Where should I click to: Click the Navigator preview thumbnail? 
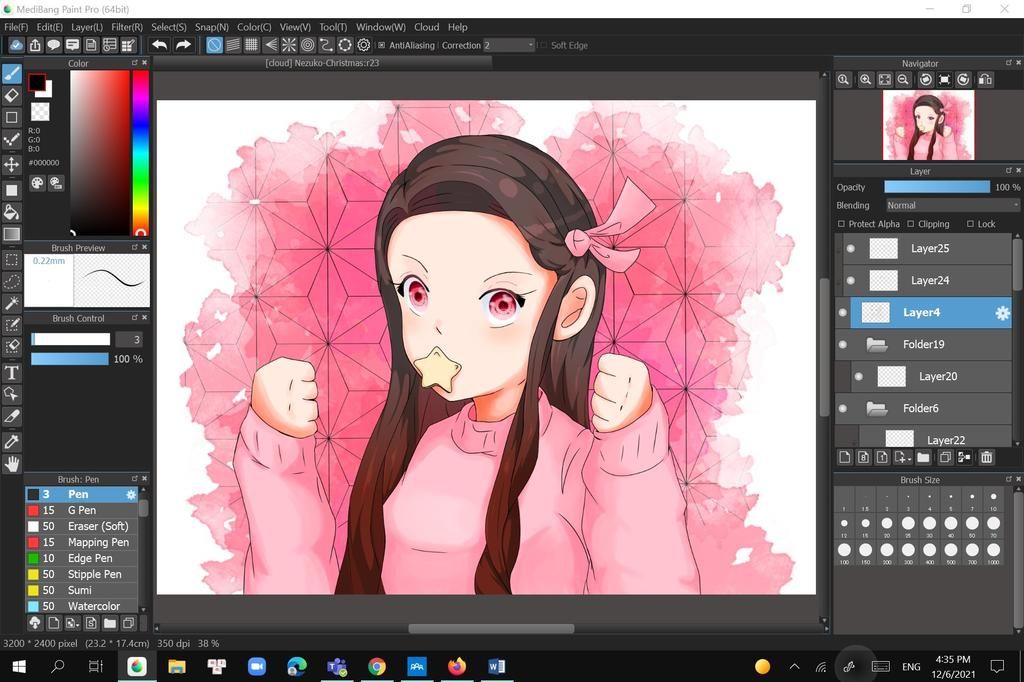tap(928, 125)
